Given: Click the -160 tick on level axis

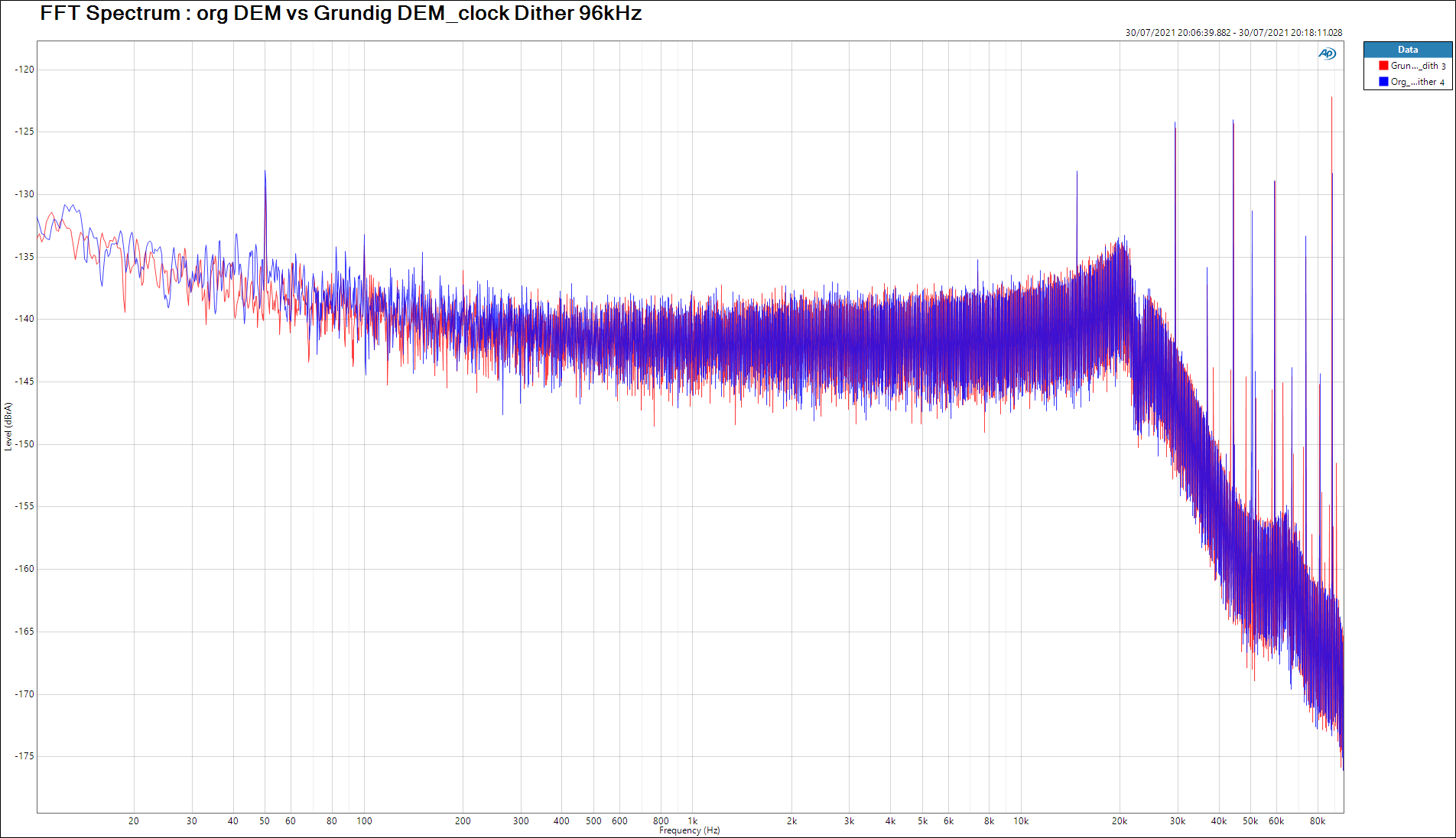Looking at the screenshot, I should [24, 569].
